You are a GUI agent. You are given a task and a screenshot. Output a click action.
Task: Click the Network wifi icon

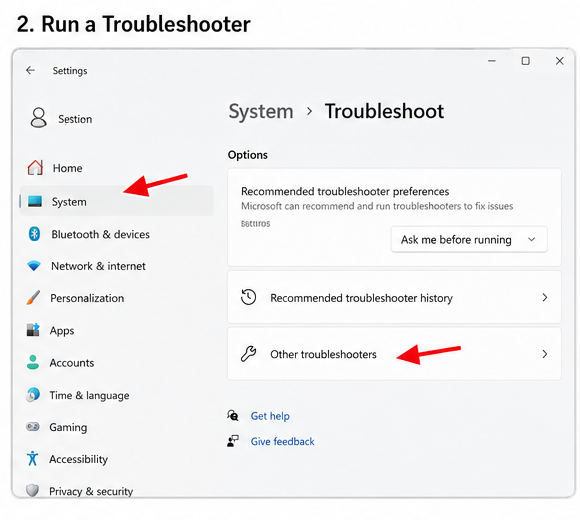pos(34,266)
